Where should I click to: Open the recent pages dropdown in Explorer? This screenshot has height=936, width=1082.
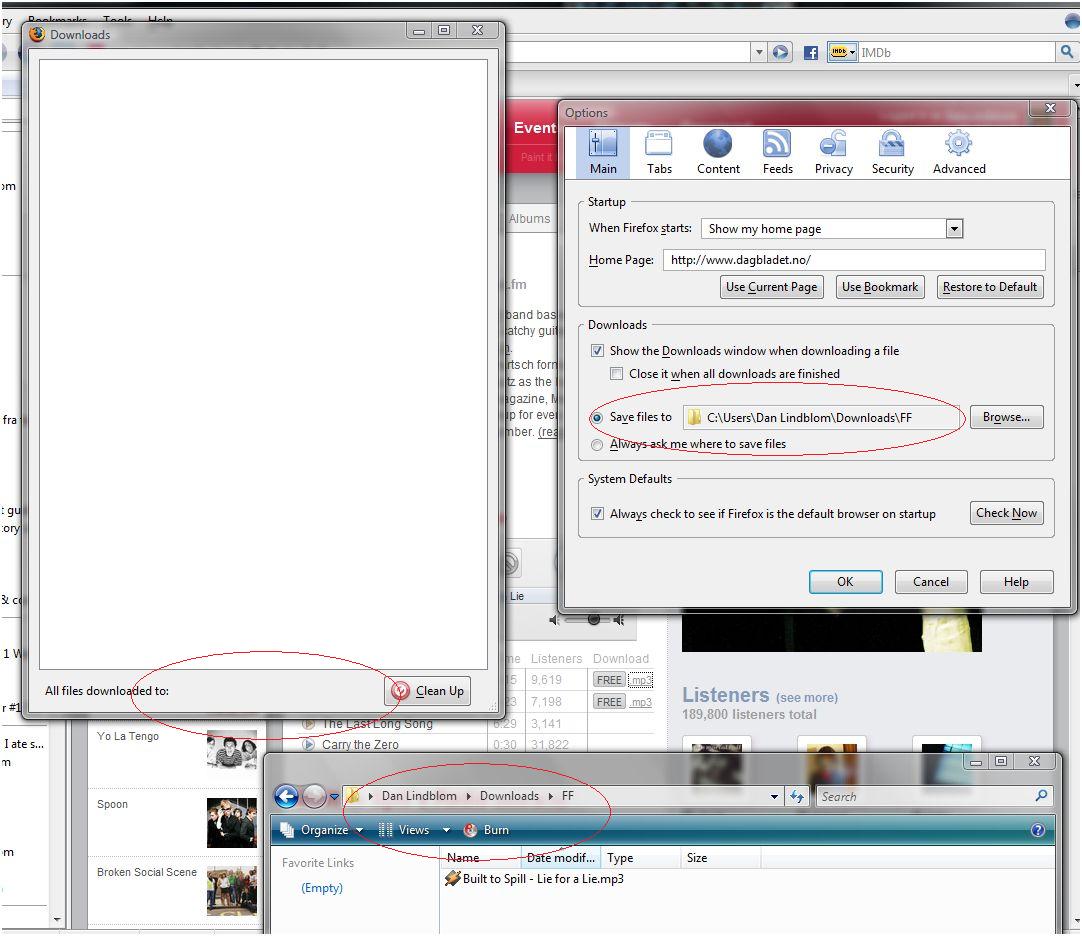point(334,797)
